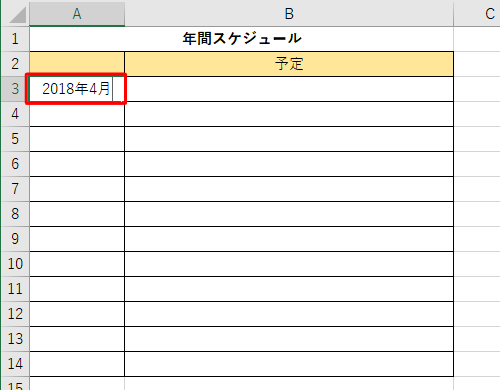Select row 14 header
This screenshot has height=390, width=500.
pos(15,364)
